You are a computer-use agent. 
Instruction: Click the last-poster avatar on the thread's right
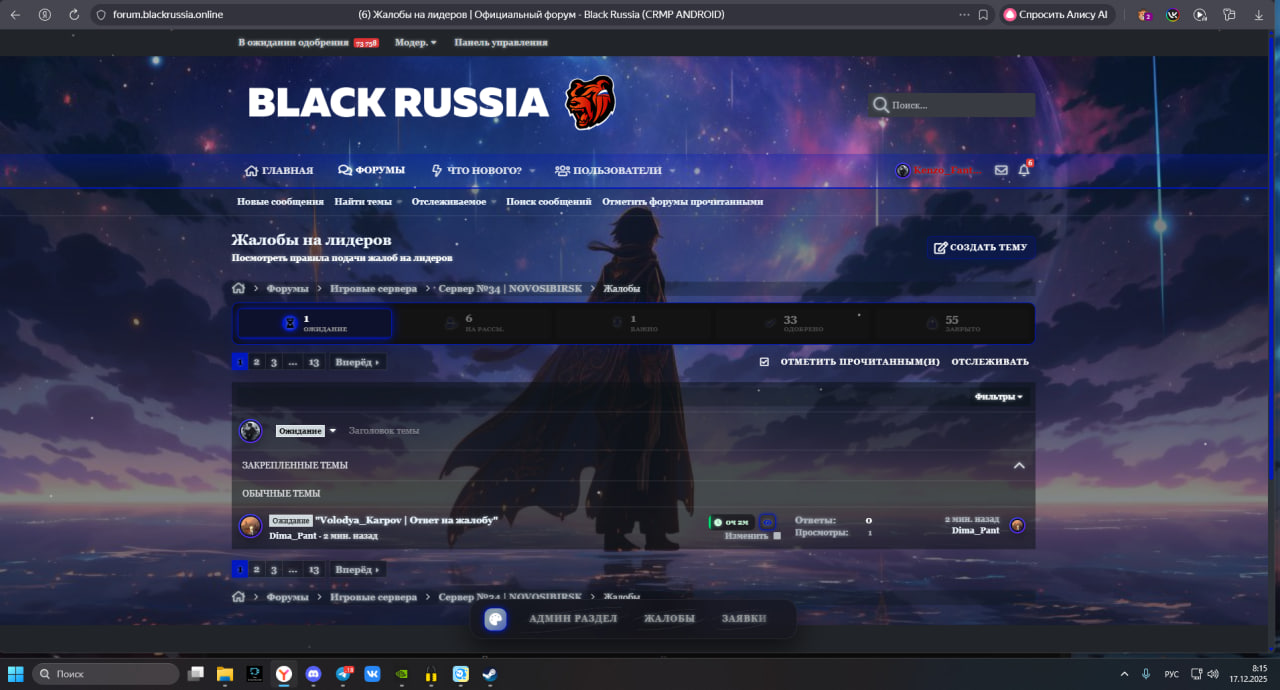1017,525
